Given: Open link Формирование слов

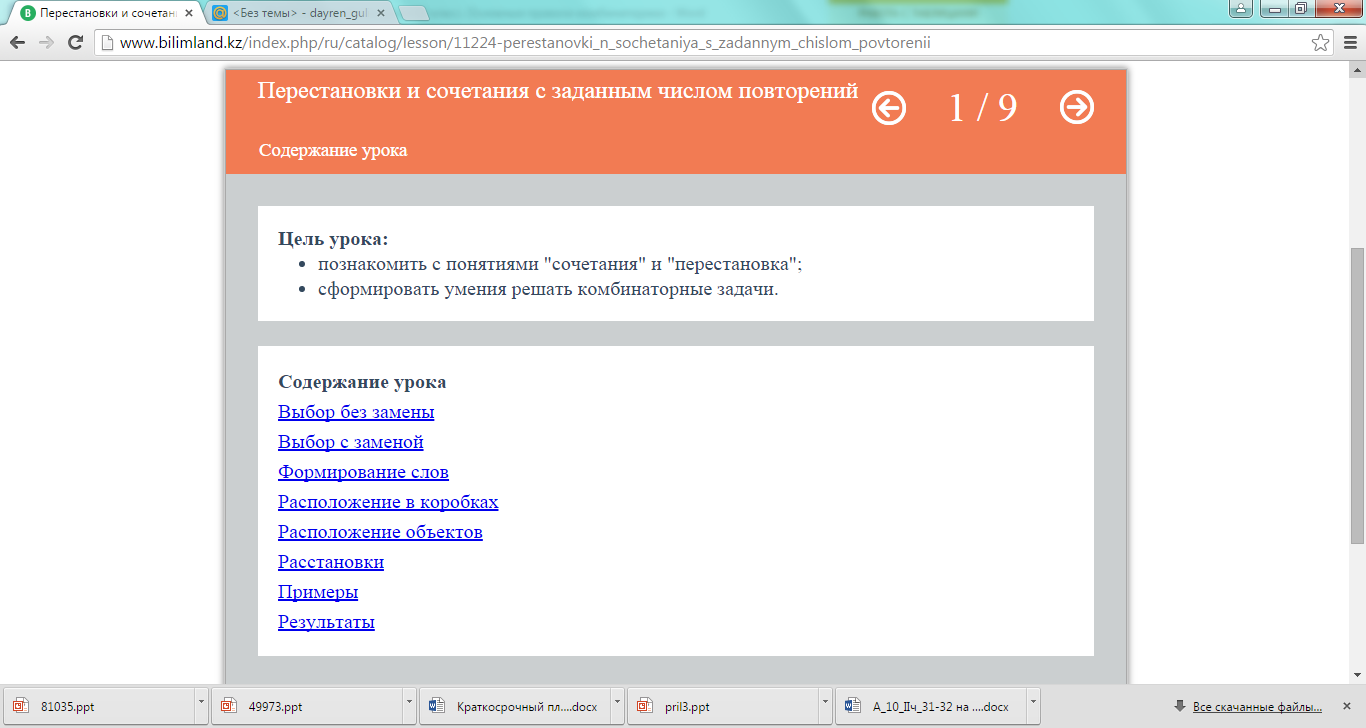Looking at the screenshot, I should point(363,472).
